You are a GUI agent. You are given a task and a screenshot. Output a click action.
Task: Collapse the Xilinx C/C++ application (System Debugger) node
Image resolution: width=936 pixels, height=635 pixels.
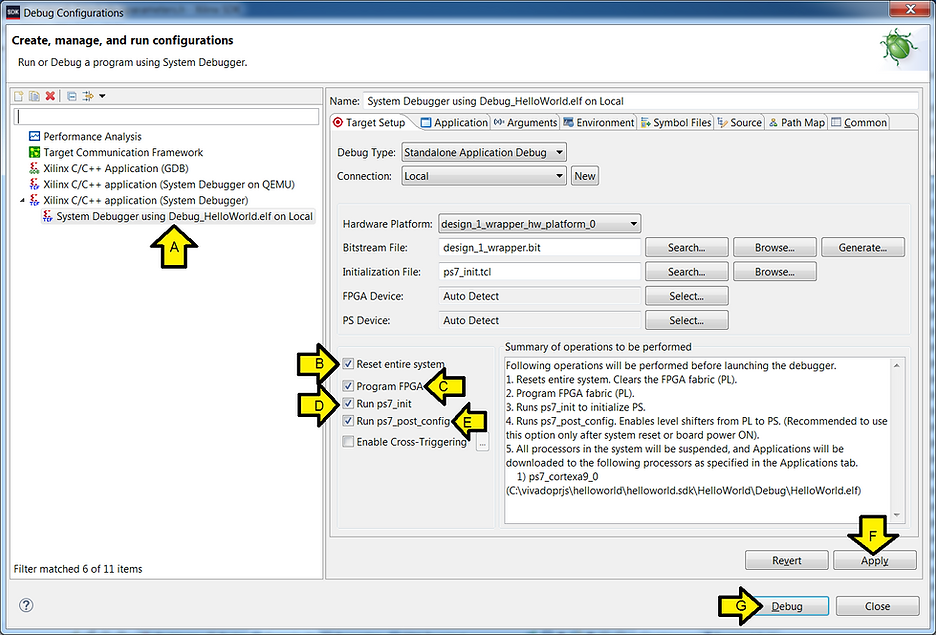(x=24, y=199)
